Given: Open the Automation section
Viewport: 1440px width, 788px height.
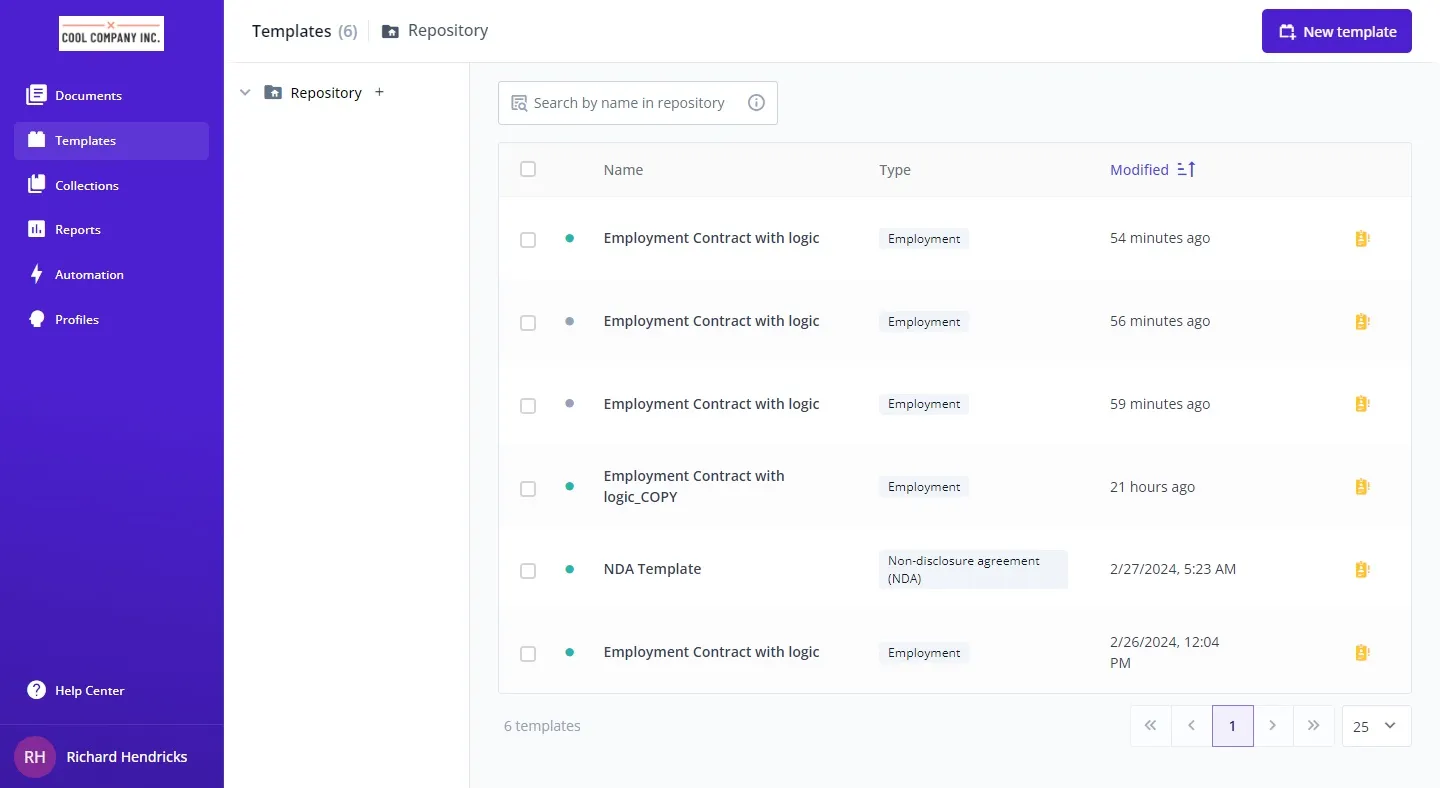Looking at the screenshot, I should click(89, 275).
